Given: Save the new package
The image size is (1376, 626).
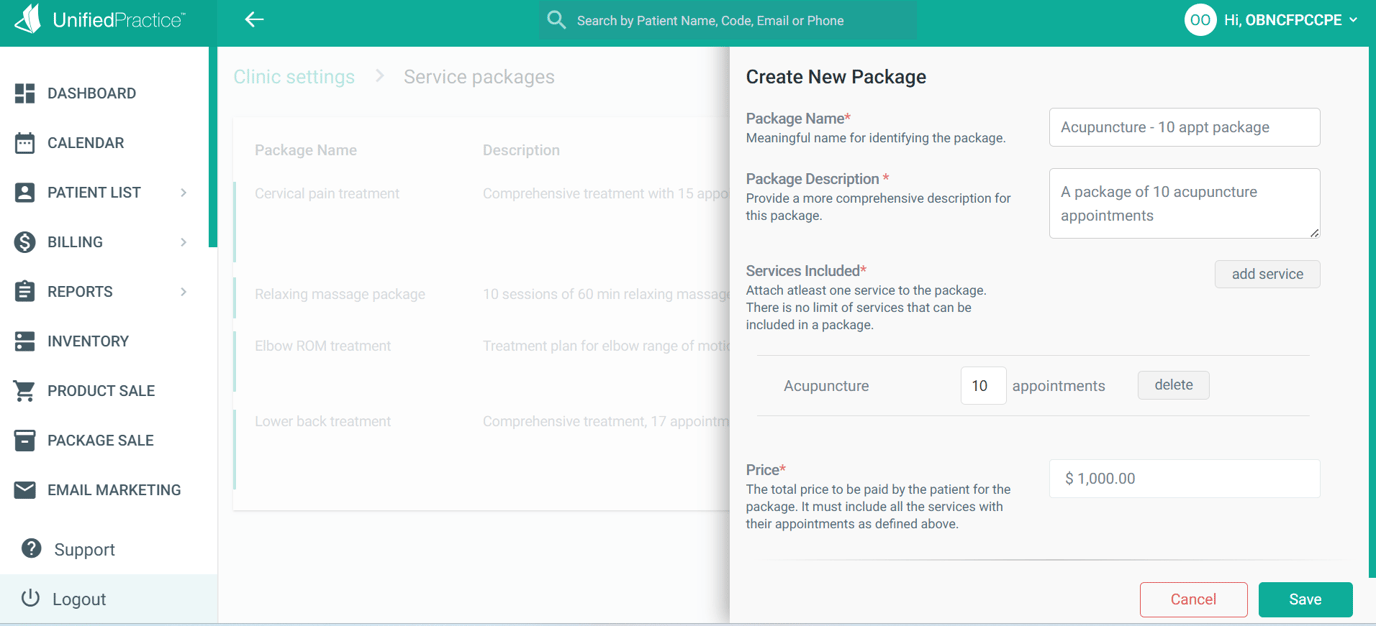Looking at the screenshot, I should [1305, 599].
